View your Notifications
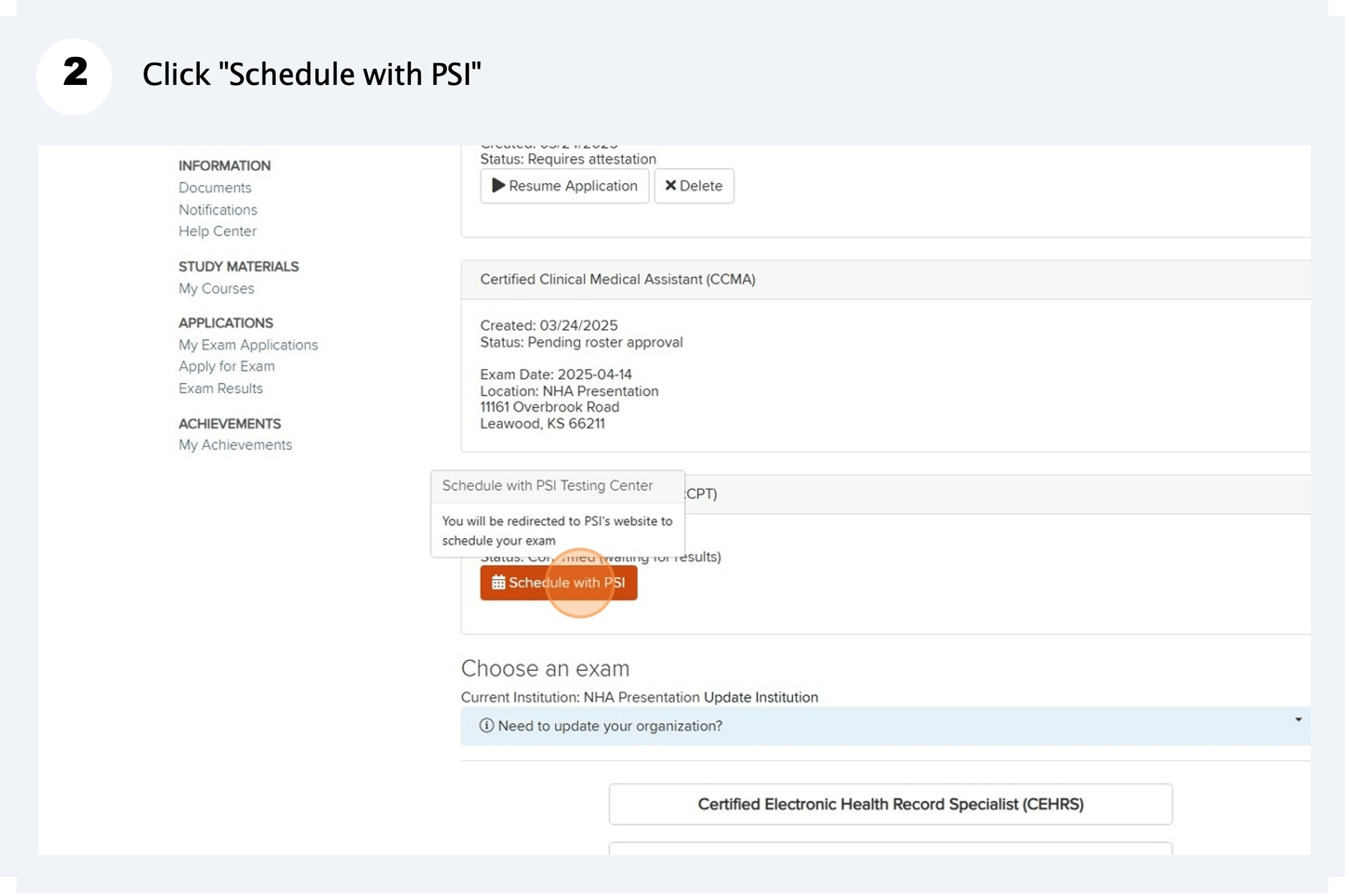Screen dimensions: 1349x896 [218, 210]
